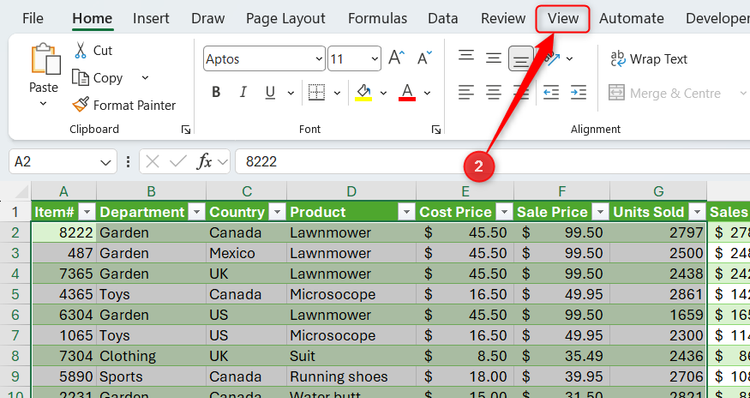Align cell text to the left
750x398 pixels.
[x=466, y=92]
